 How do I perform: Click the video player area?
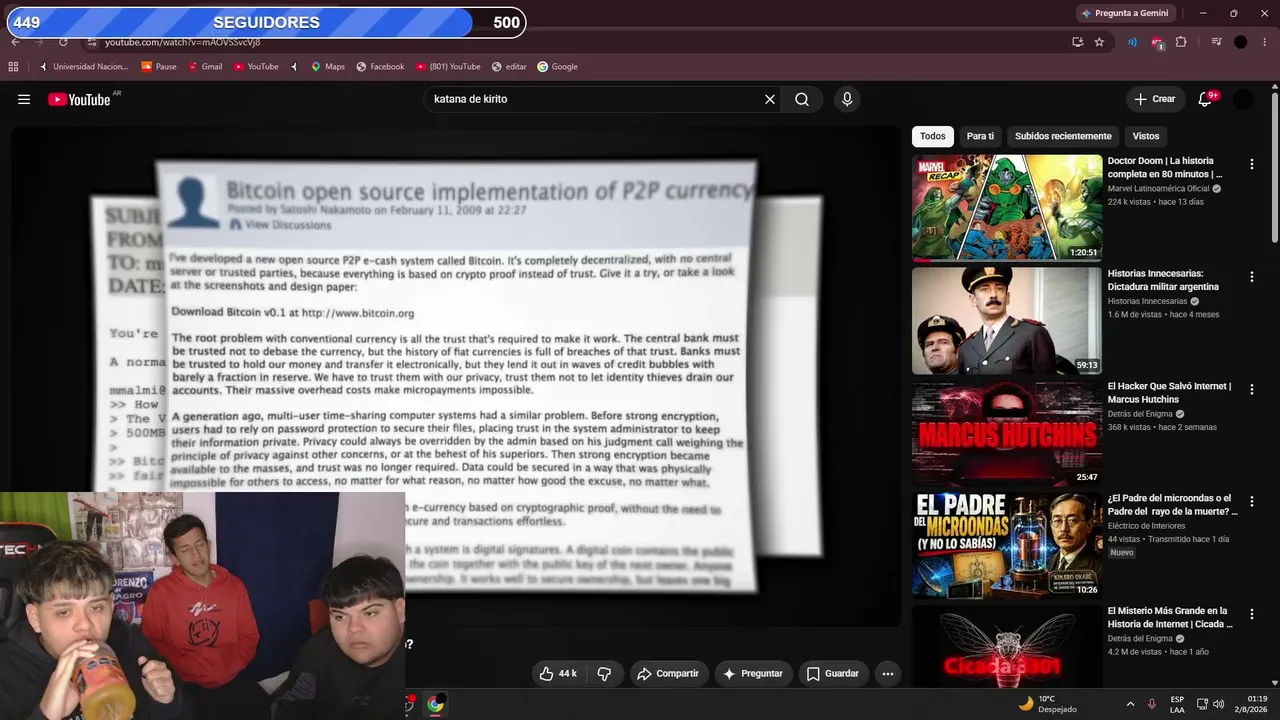456,376
